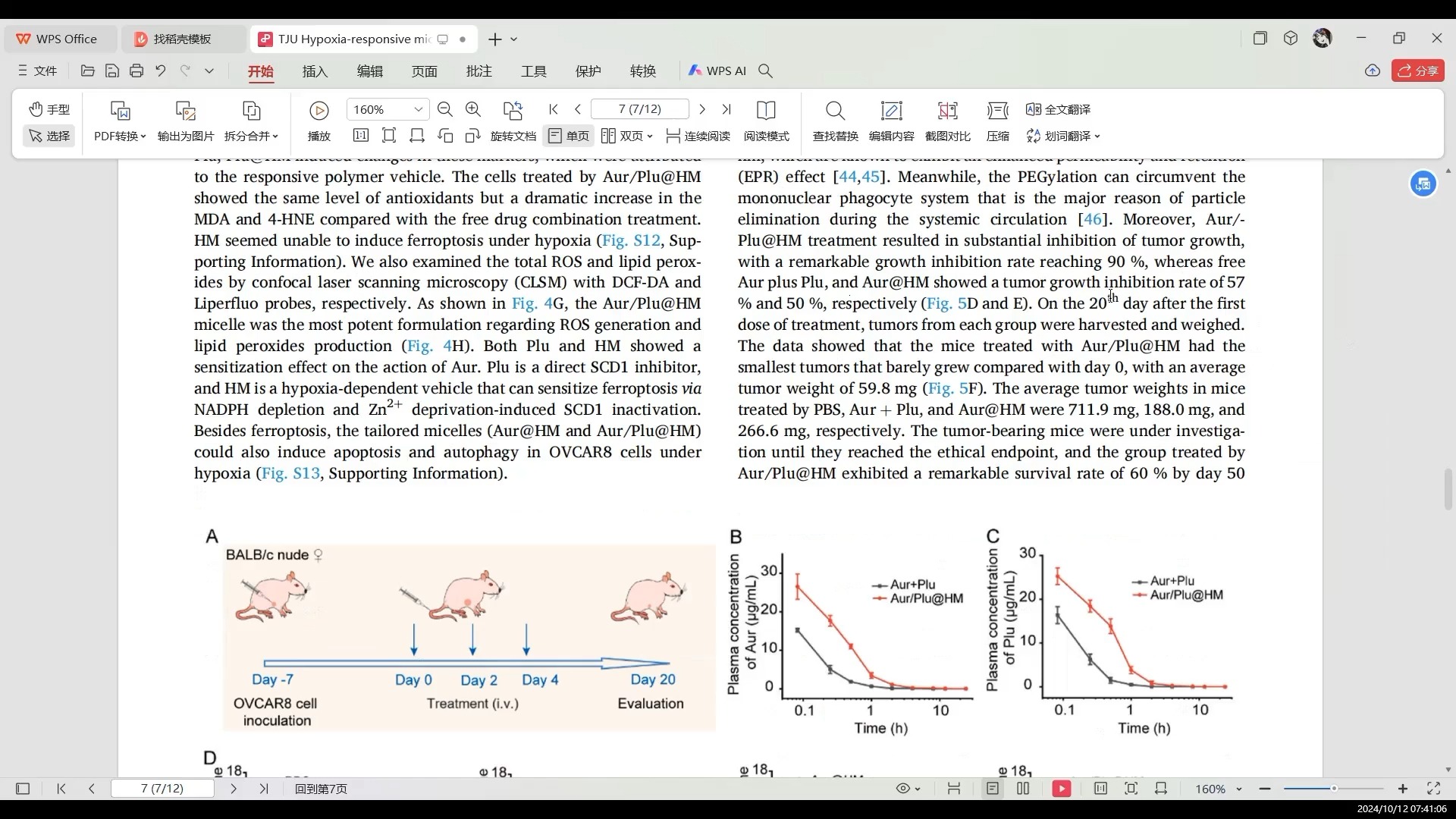Switch to the 转换 tab
The width and height of the screenshot is (1456, 819).
point(642,71)
